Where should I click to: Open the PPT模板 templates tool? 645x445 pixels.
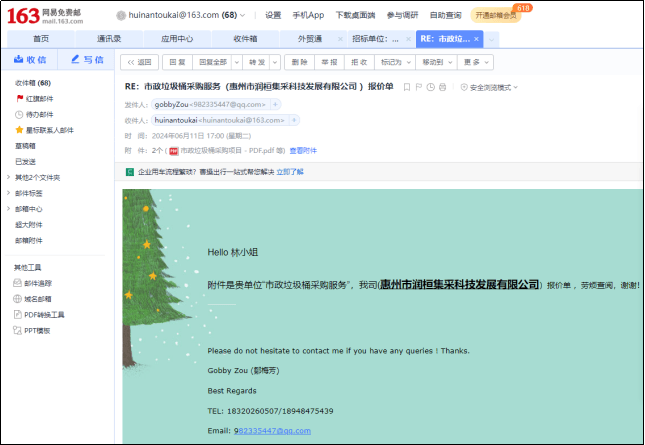tap(37, 330)
